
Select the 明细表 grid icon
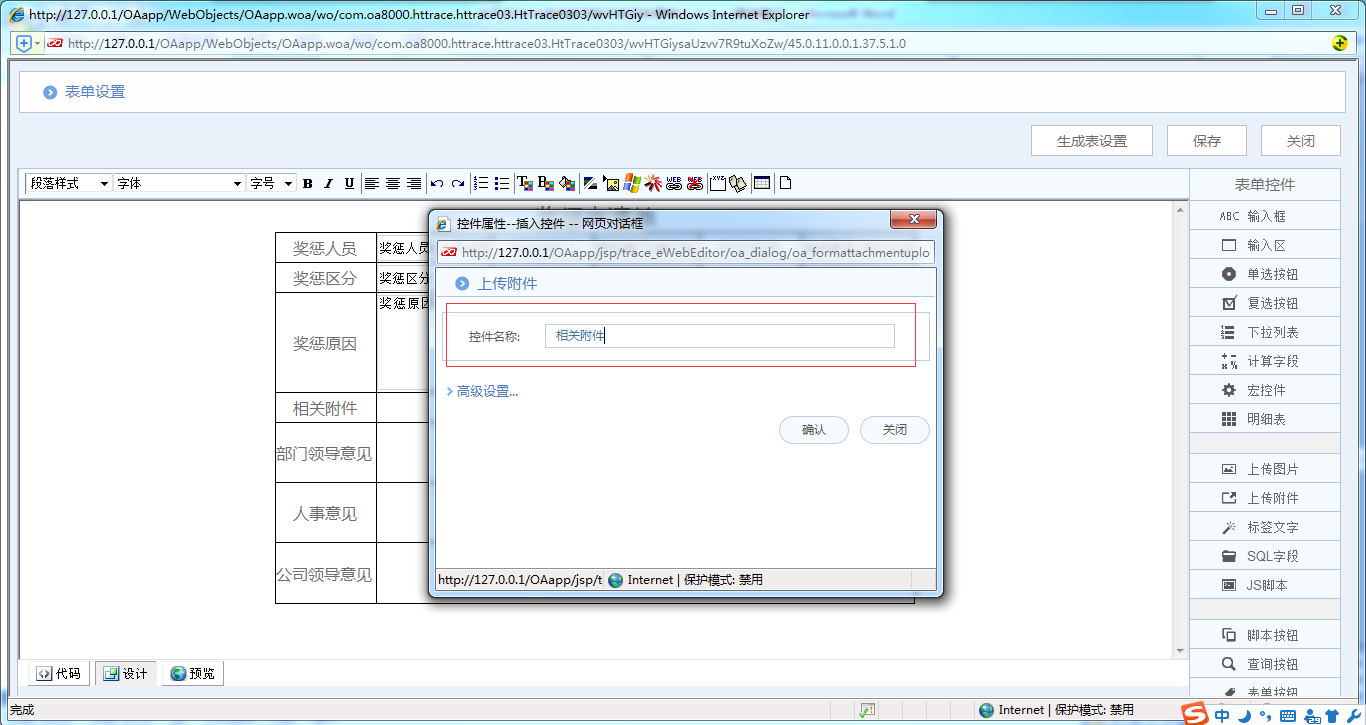pos(1229,419)
